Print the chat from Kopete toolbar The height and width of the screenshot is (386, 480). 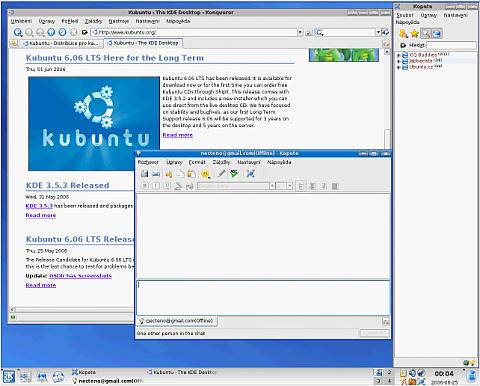156,173
